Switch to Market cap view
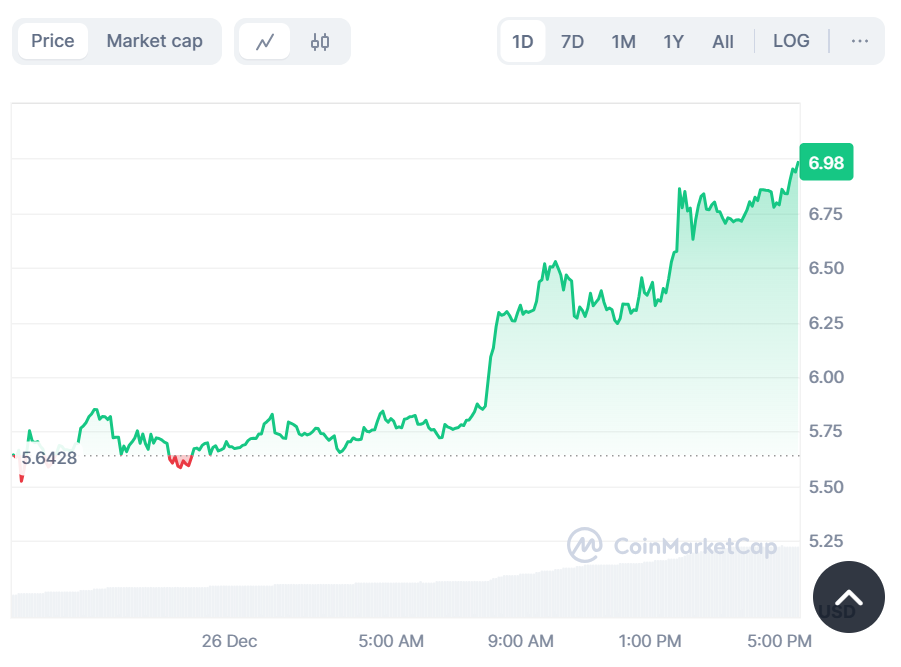 point(155,41)
